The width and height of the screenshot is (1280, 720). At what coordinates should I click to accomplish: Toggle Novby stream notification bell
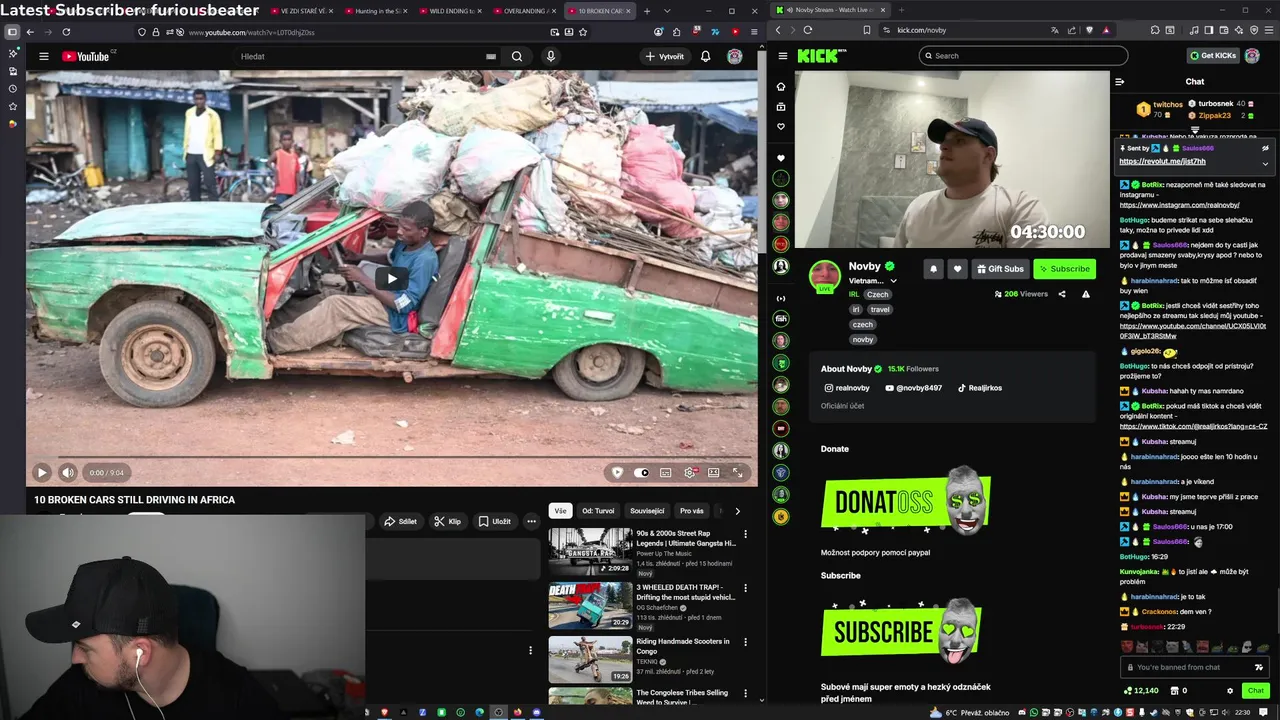[x=933, y=269]
